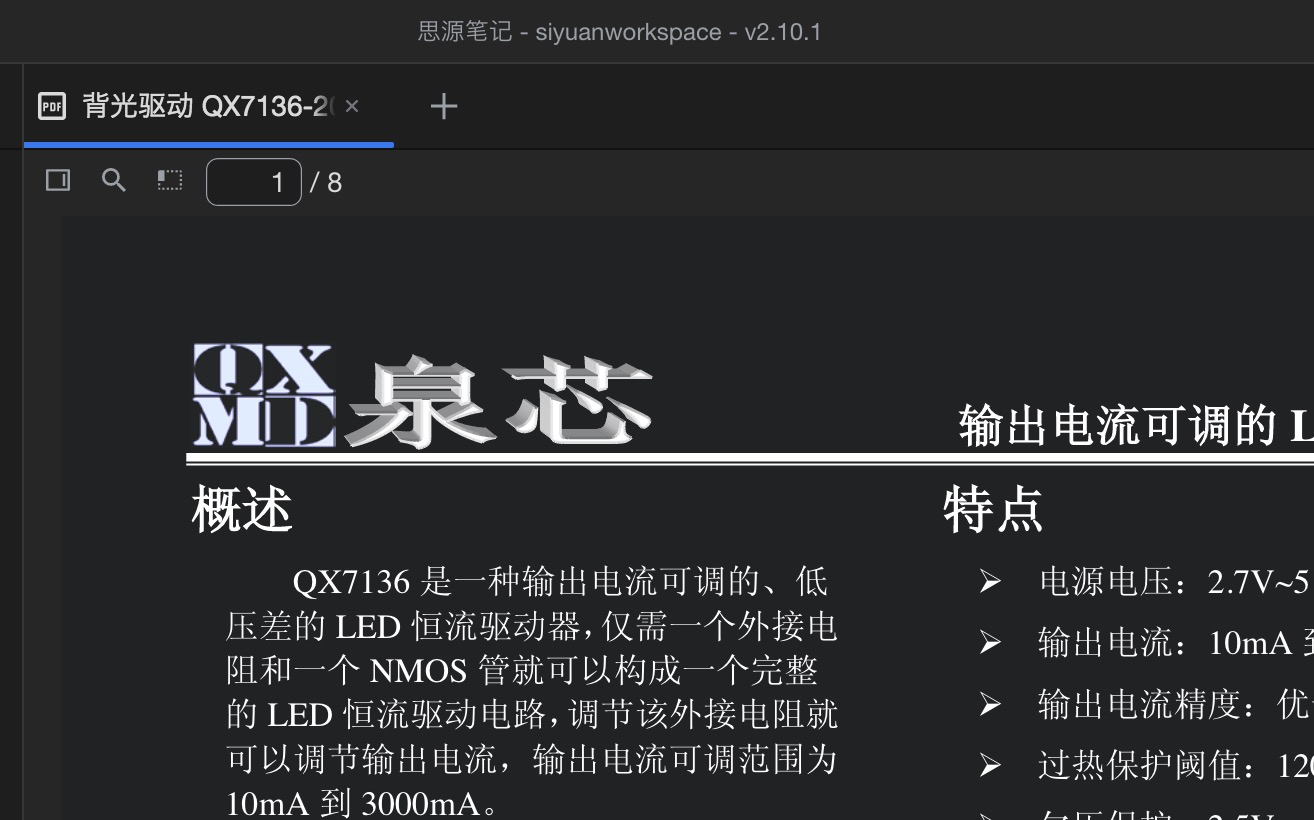Activate the rectangle annotation selection tool
The width and height of the screenshot is (1314, 820).
[170, 180]
